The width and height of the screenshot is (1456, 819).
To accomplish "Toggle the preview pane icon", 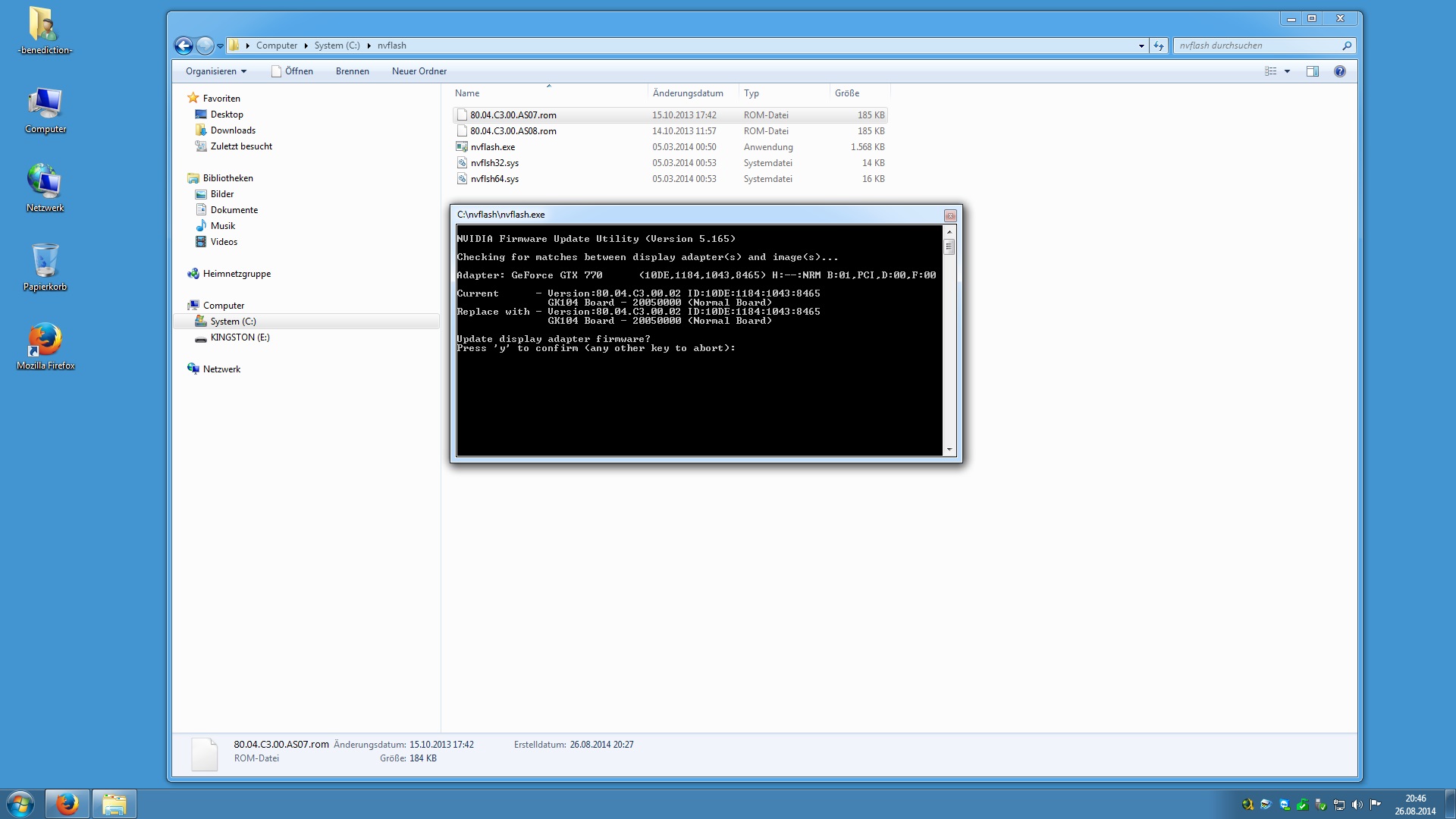I will coord(1312,71).
